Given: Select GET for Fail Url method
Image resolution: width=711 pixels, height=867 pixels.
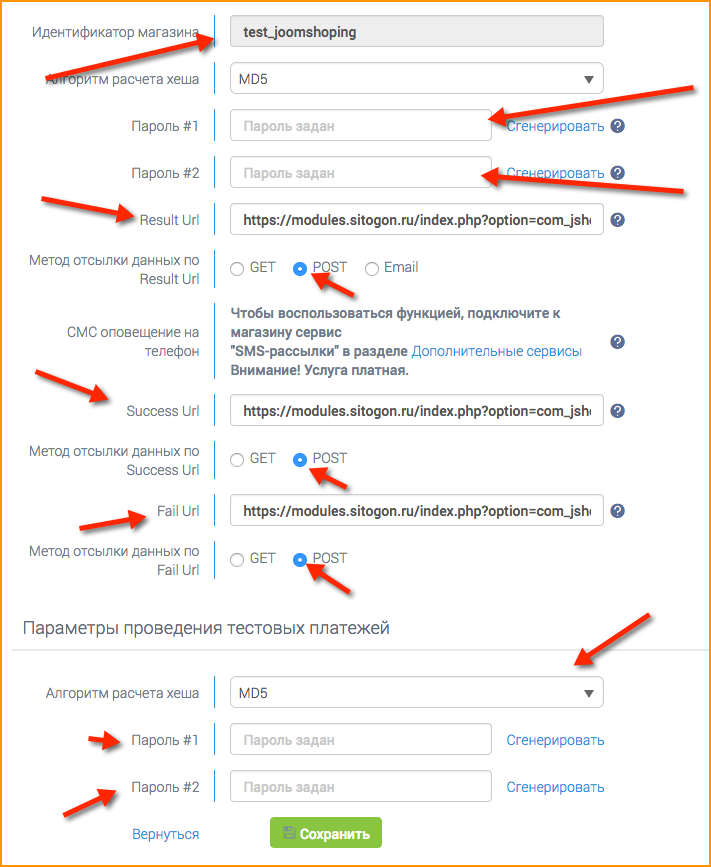Looking at the screenshot, I should (237, 560).
